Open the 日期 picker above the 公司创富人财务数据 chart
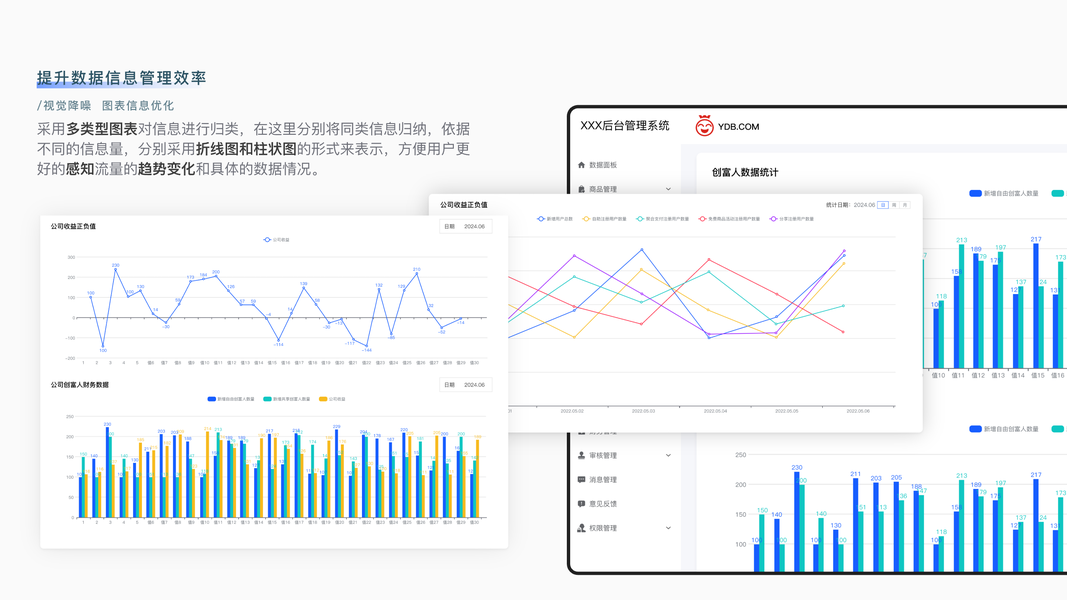This screenshot has height=600, width=1067. (x=465, y=385)
